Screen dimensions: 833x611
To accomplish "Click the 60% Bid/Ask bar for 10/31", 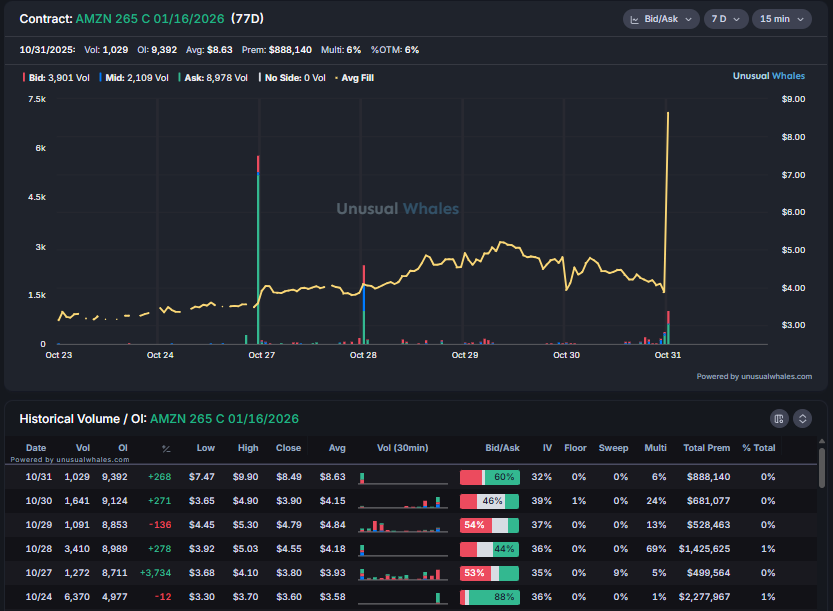I will pos(489,477).
